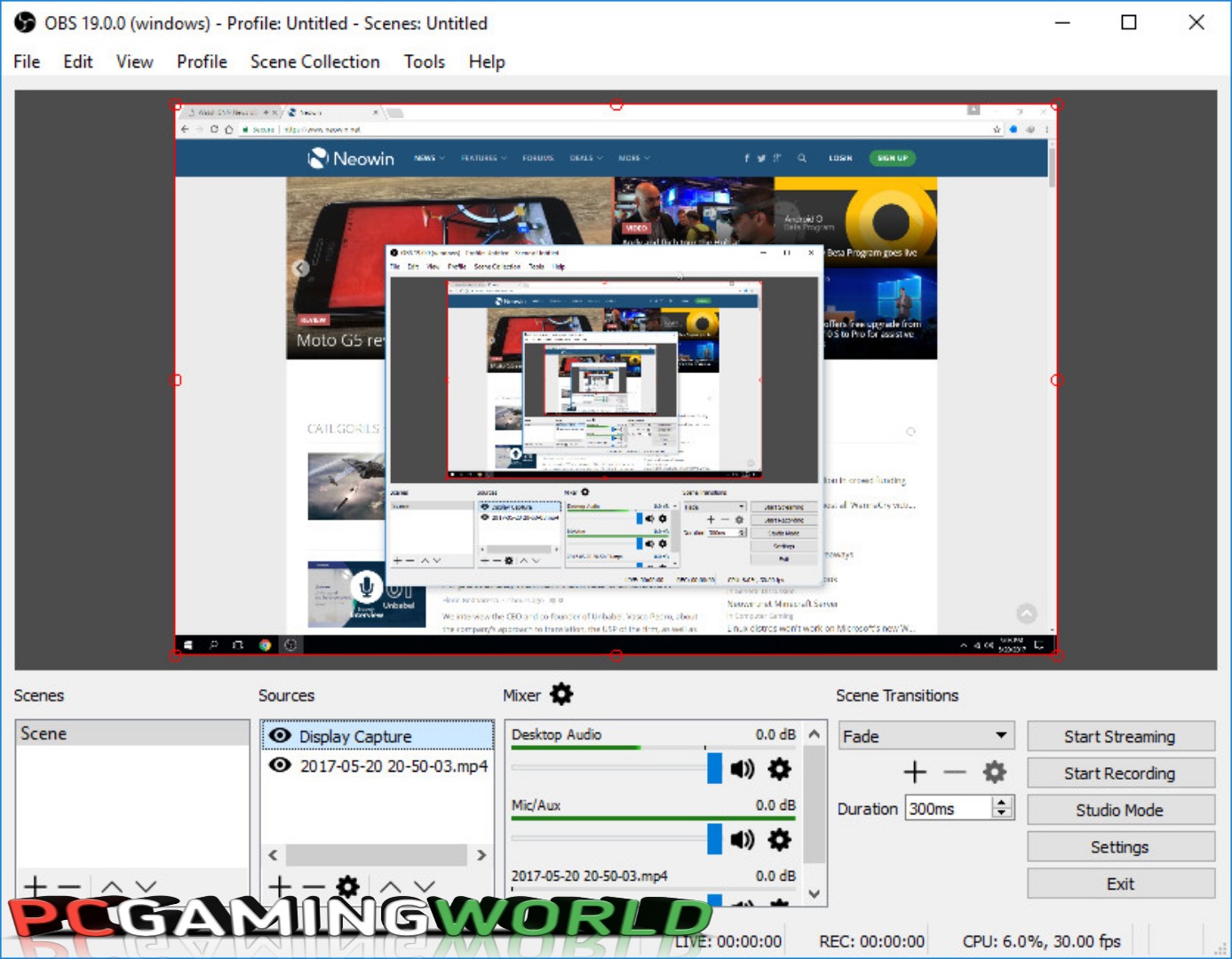Click the Exit button
This screenshot has width=1232, height=959.
tap(1120, 884)
